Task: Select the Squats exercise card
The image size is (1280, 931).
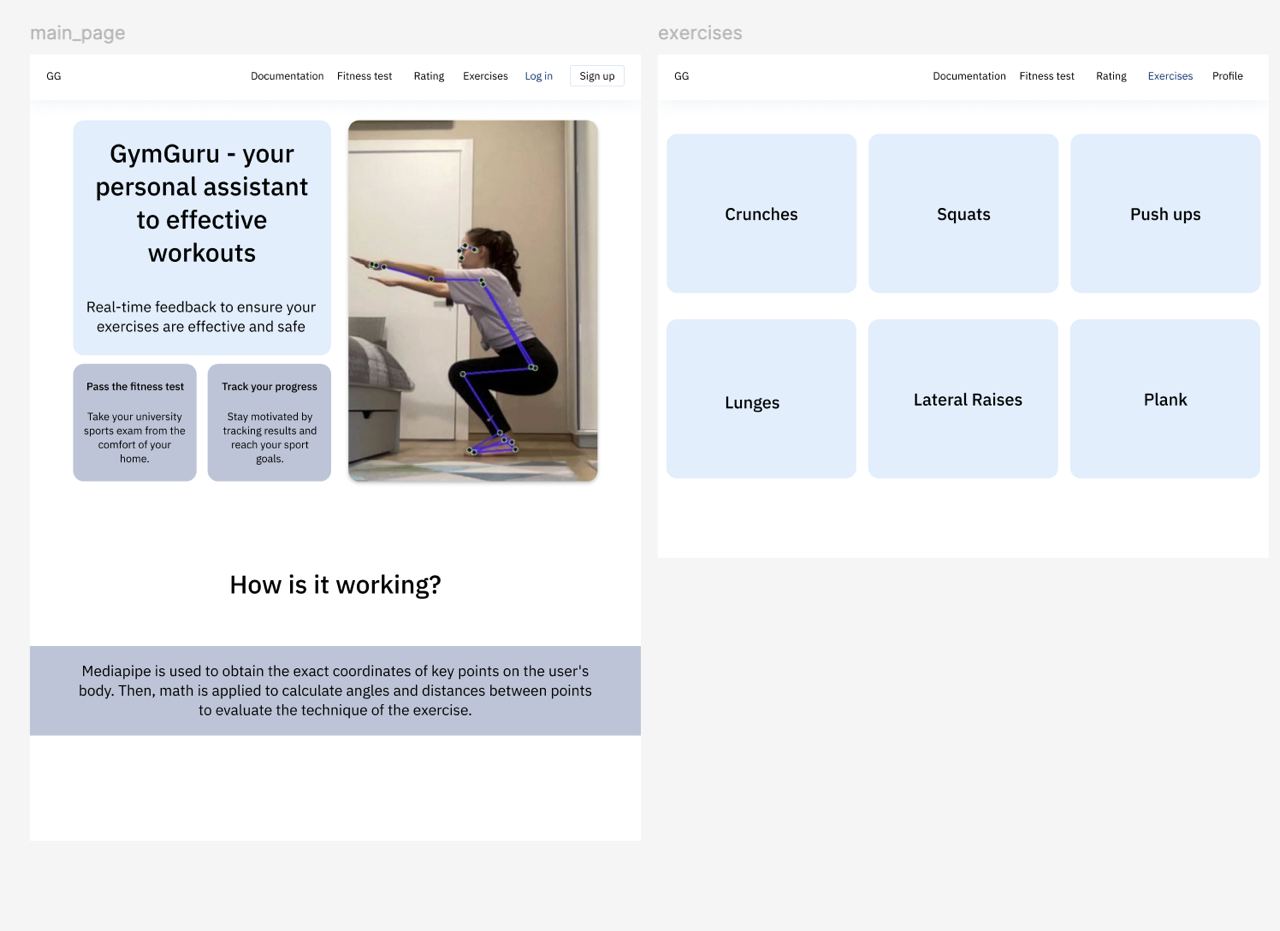Action: pos(963,214)
